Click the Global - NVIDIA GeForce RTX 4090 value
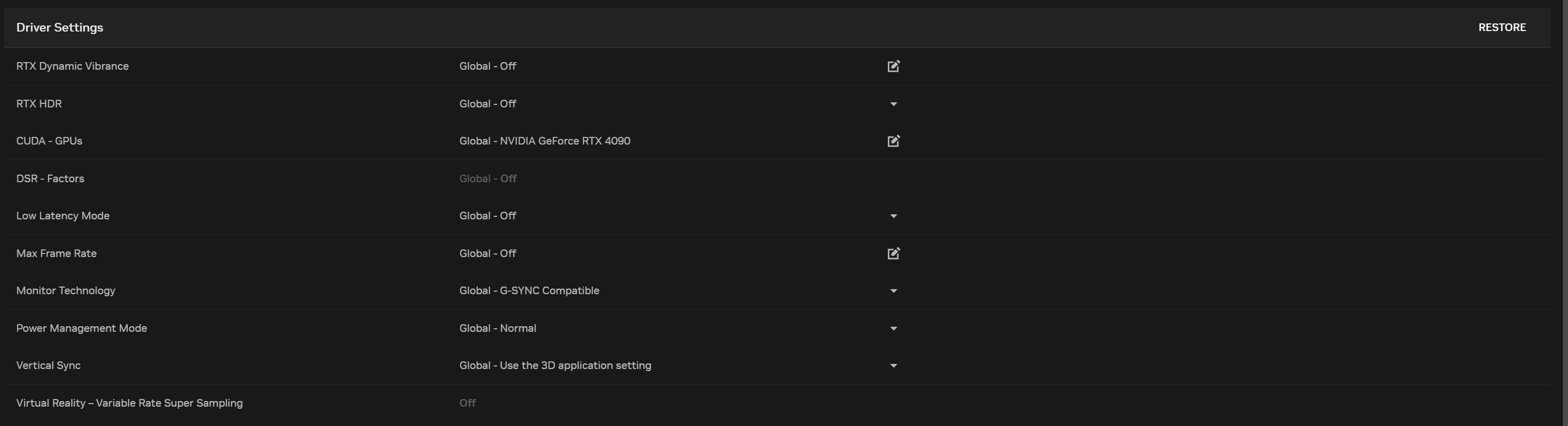The width and height of the screenshot is (1568, 426). pyautogui.click(x=544, y=140)
